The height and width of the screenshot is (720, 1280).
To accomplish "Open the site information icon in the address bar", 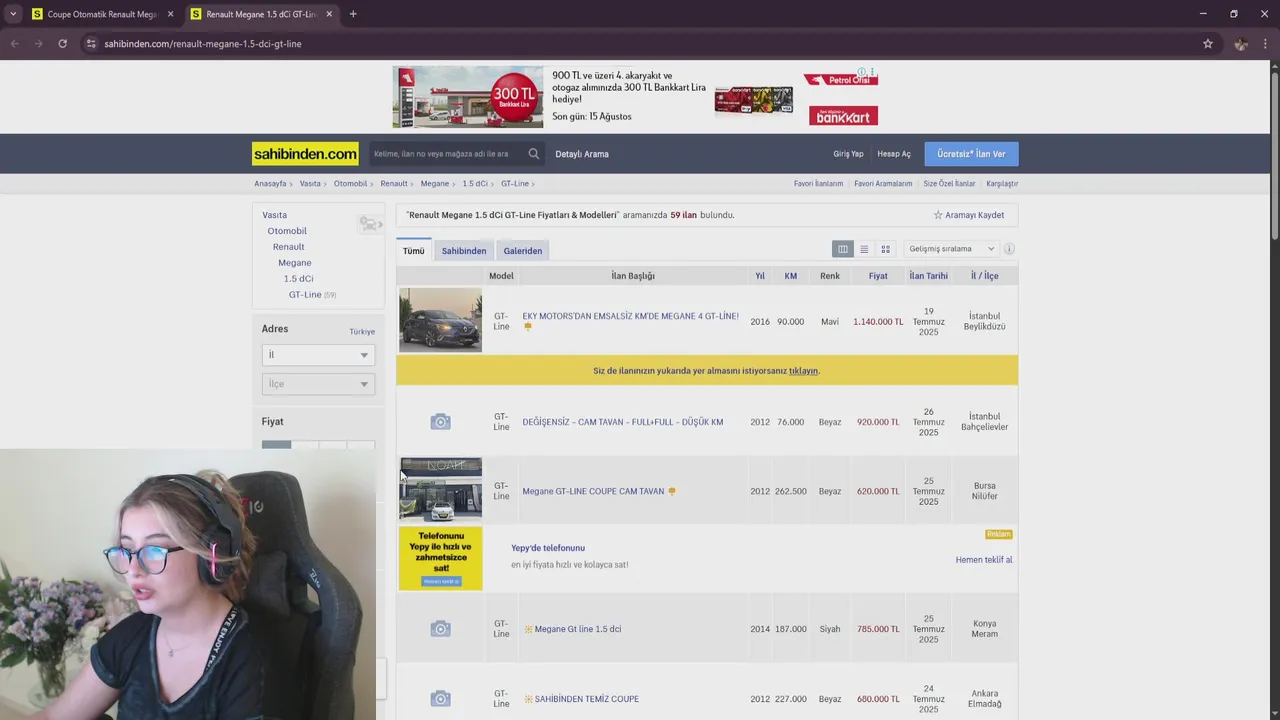I will (91, 44).
